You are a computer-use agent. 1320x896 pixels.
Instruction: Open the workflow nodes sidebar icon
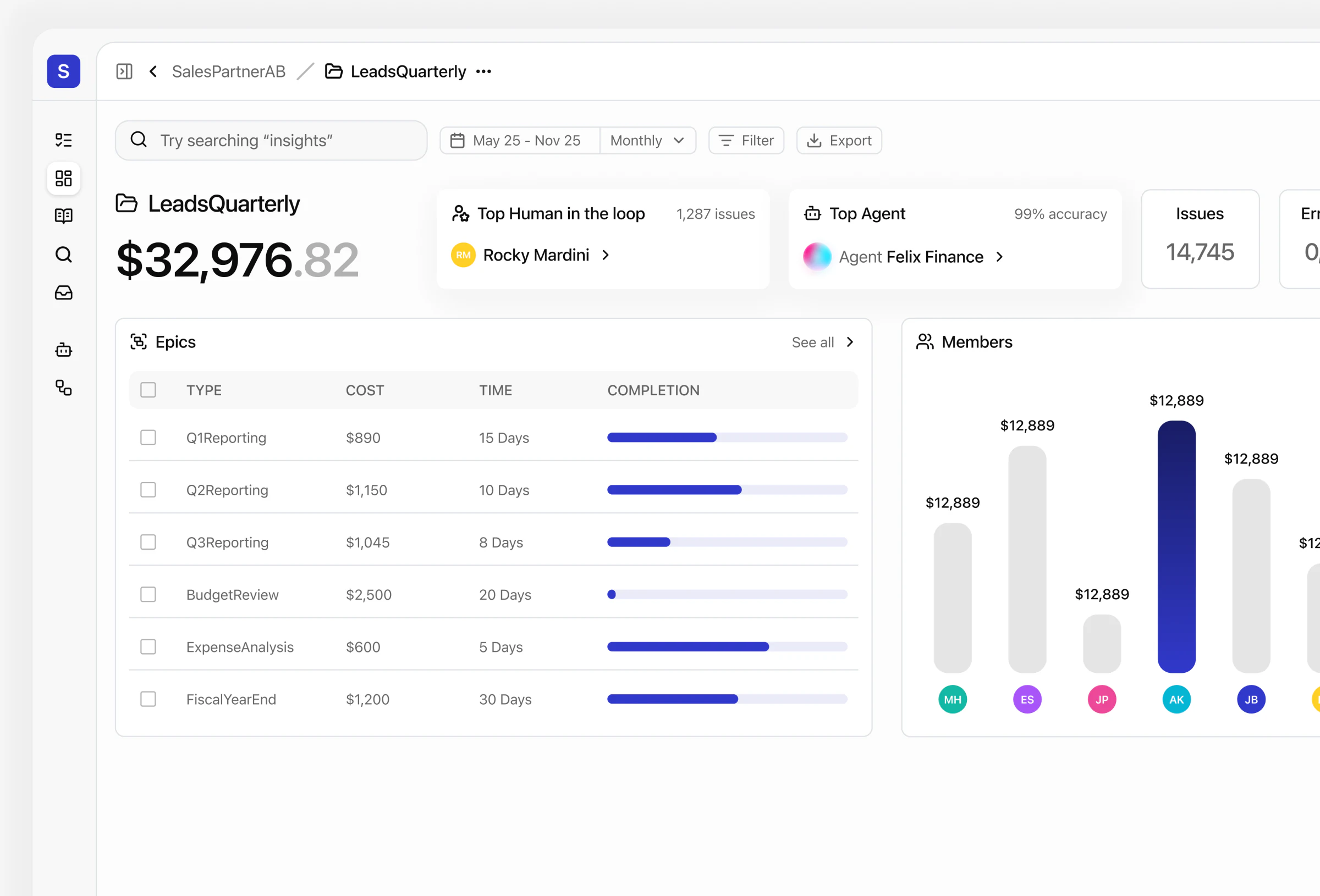(64, 388)
